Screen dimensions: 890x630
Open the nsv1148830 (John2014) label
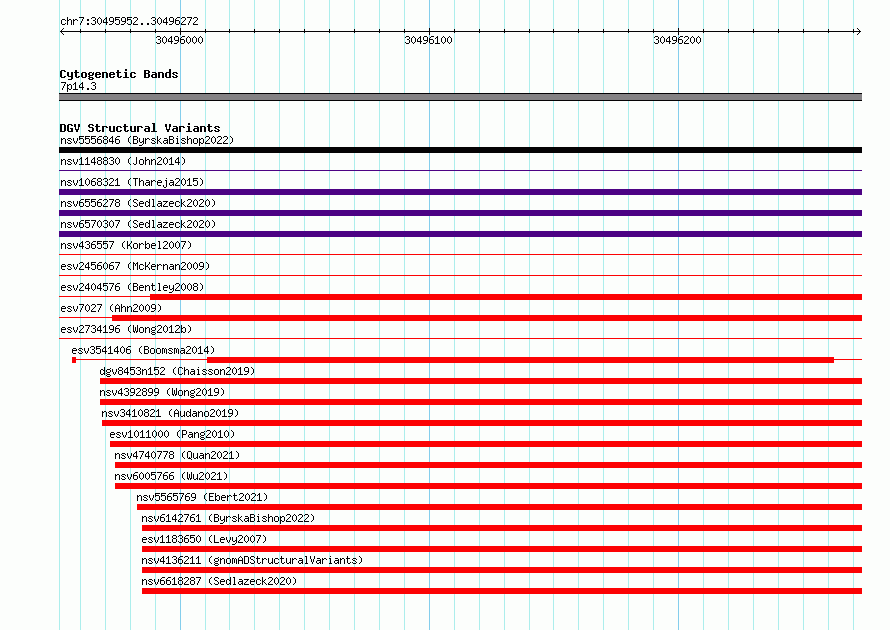coord(123,161)
